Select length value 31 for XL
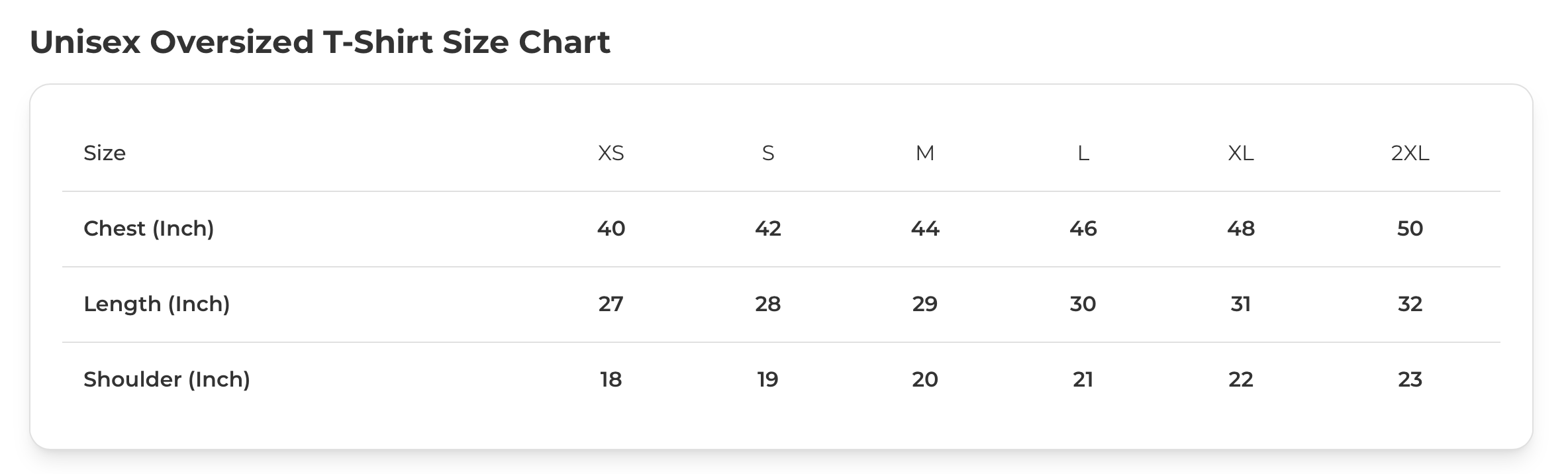 [x=1240, y=304]
